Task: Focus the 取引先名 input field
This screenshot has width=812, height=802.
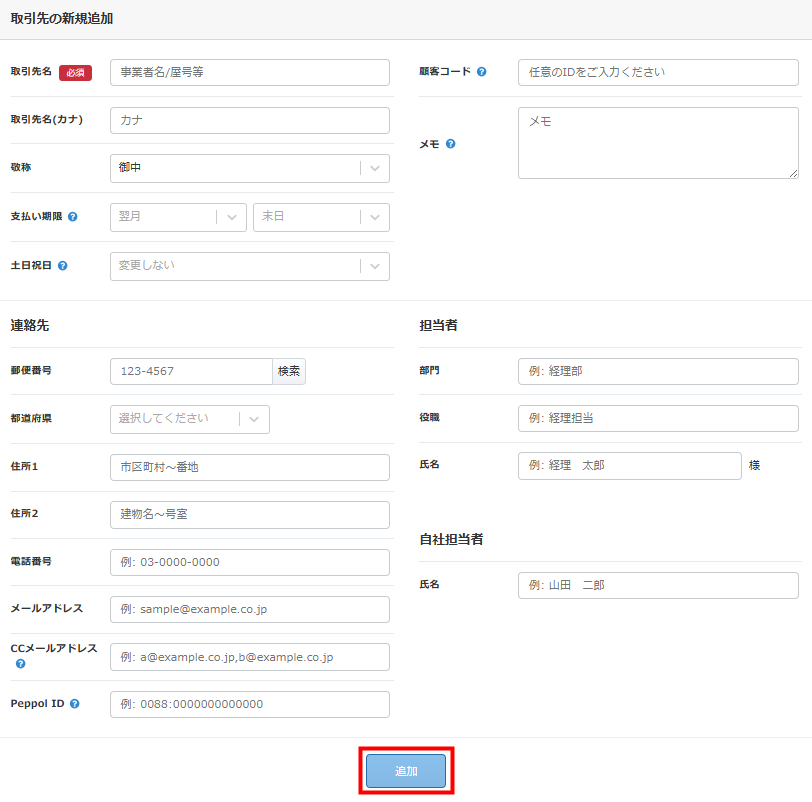Action: tap(249, 73)
